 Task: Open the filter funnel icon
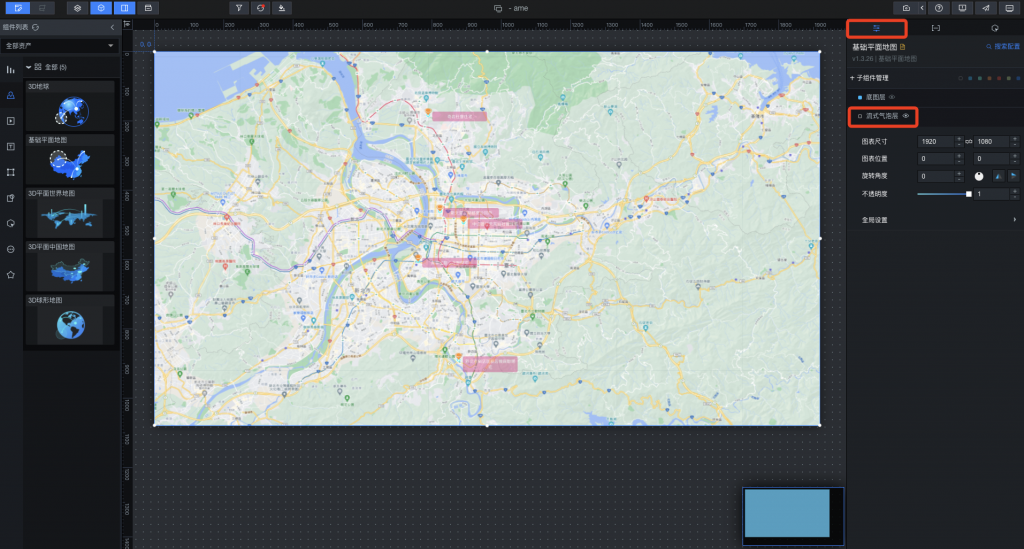239,8
